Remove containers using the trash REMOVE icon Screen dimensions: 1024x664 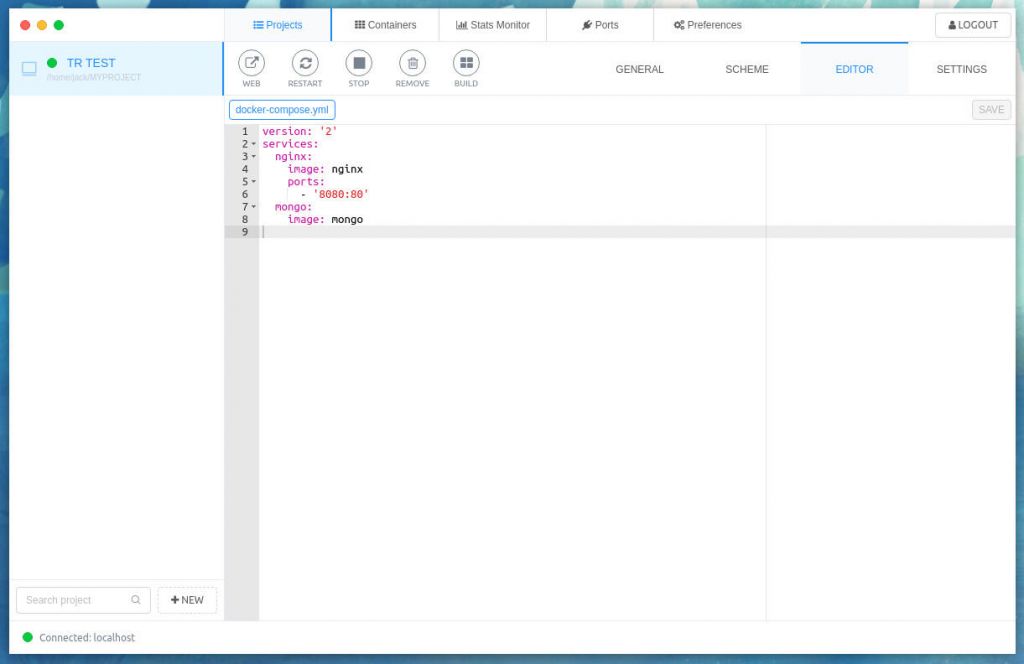(x=412, y=64)
